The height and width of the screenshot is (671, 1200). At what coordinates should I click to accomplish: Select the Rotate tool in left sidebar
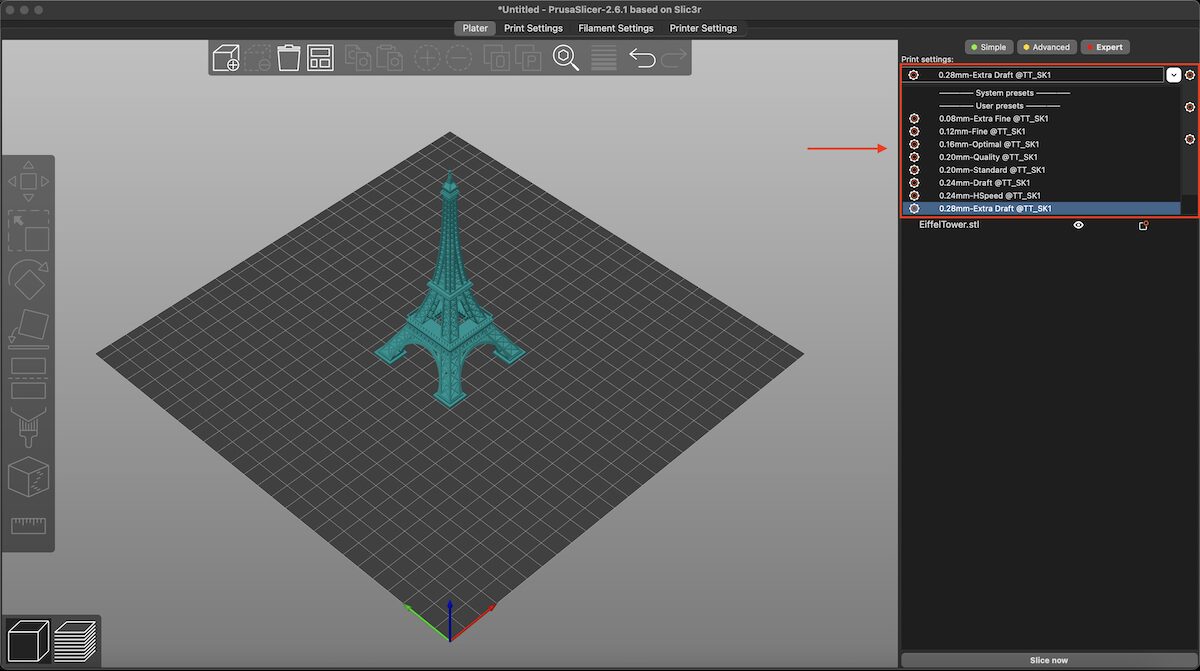pos(29,279)
